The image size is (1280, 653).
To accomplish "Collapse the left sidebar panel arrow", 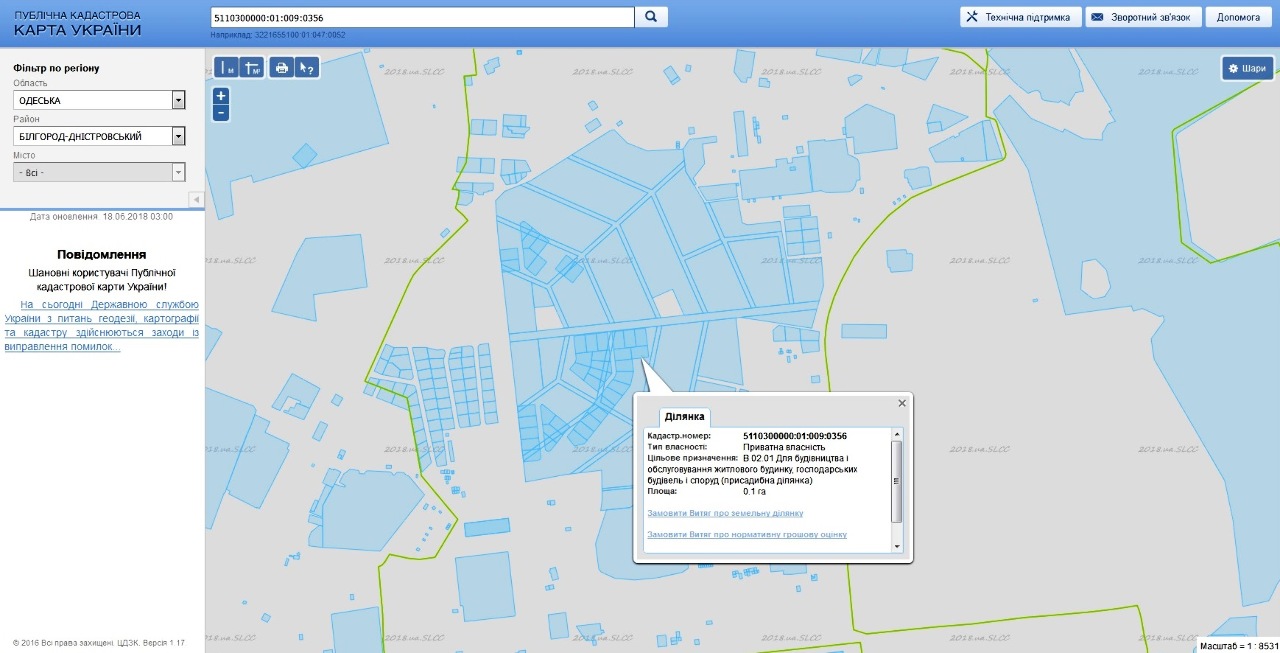I will (196, 199).
